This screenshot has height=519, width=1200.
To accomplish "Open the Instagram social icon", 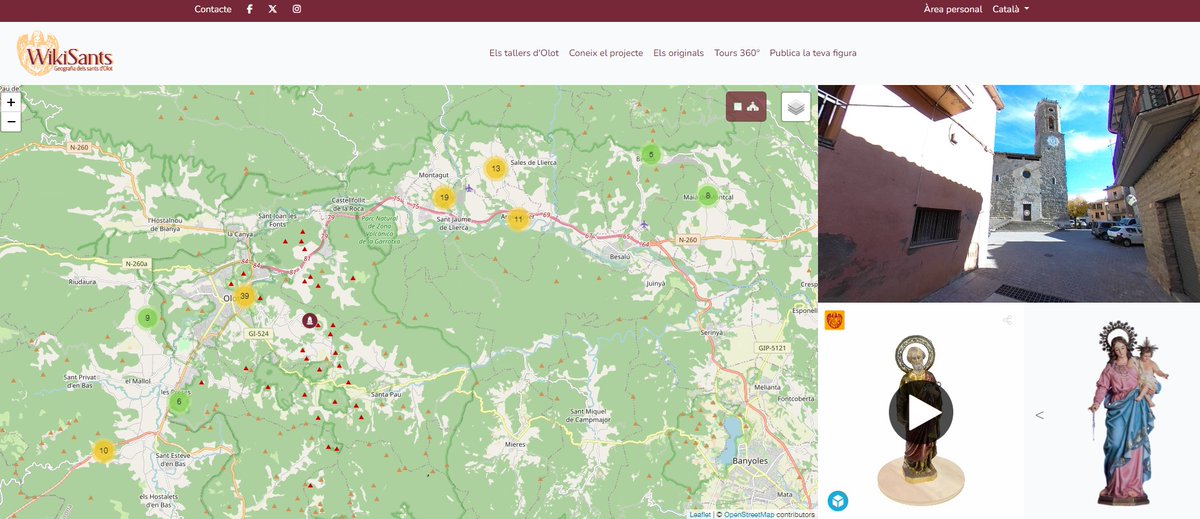I will 297,9.
